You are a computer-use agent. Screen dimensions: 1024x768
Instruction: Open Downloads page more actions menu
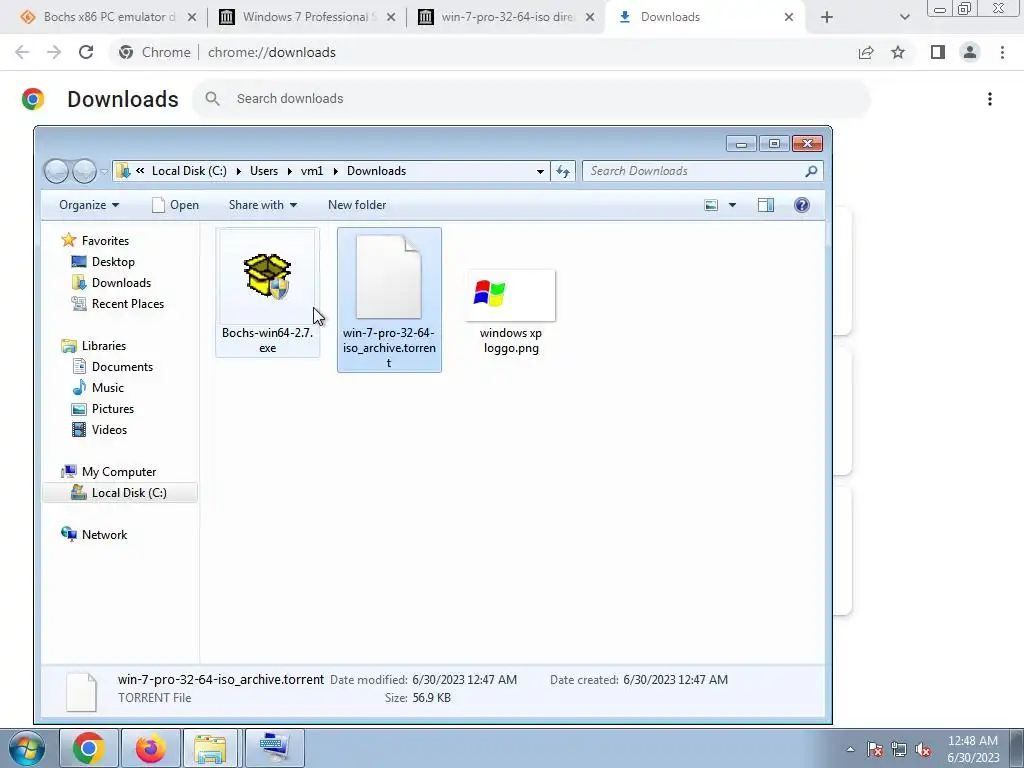pyautogui.click(x=990, y=99)
